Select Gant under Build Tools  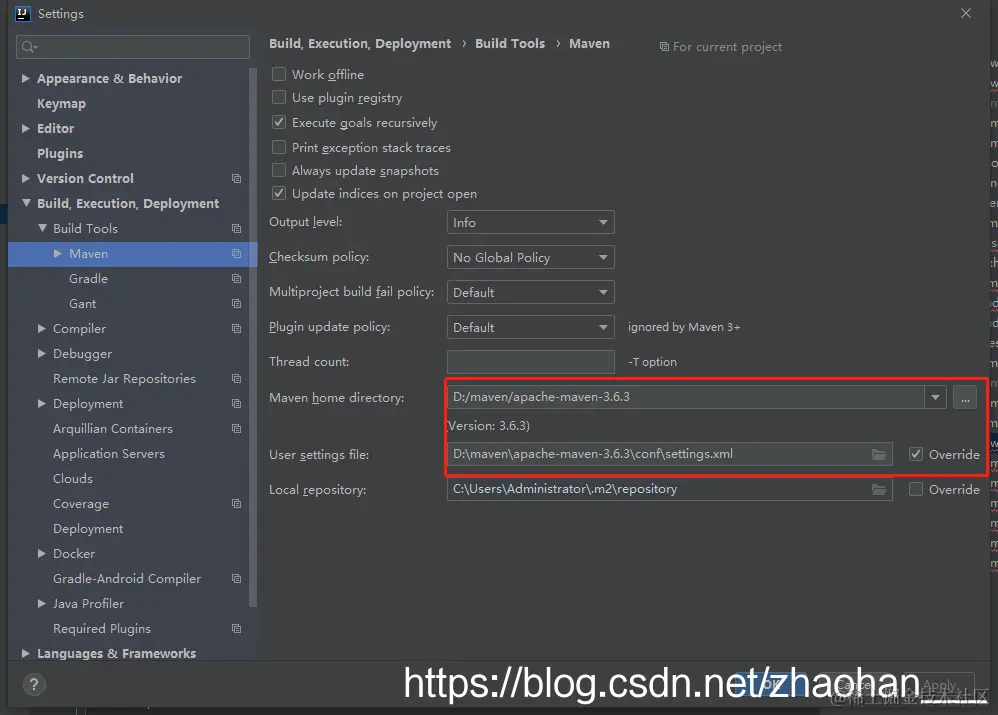[x=83, y=304]
